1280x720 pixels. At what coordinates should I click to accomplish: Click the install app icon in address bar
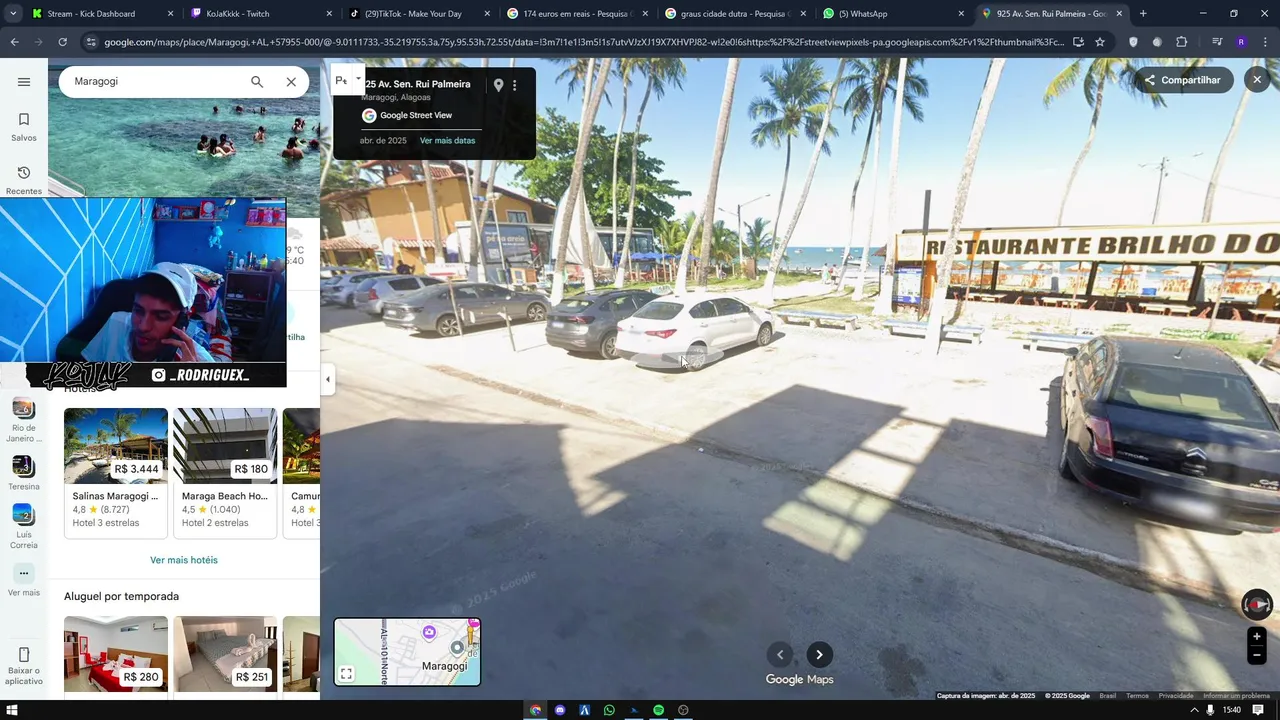point(1078,42)
